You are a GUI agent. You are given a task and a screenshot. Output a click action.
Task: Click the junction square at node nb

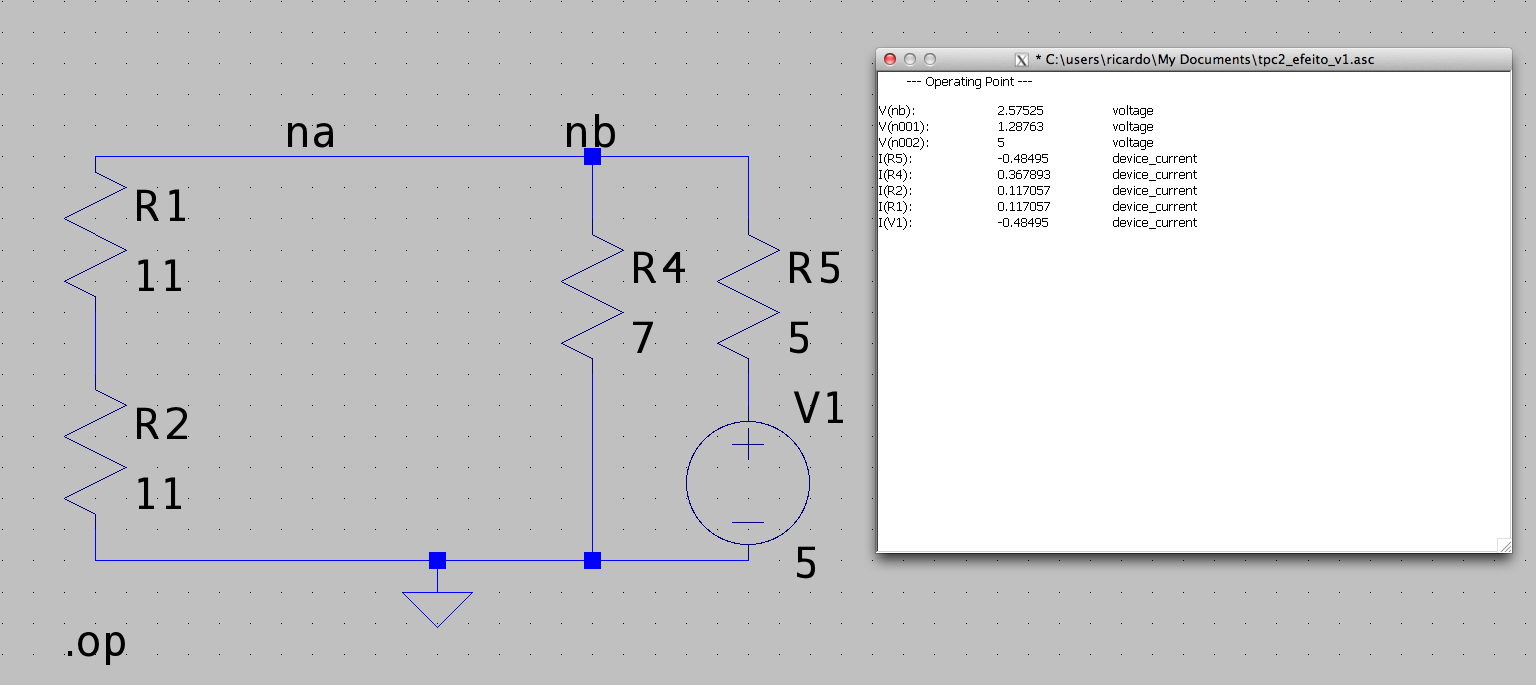pyautogui.click(x=592, y=157)
